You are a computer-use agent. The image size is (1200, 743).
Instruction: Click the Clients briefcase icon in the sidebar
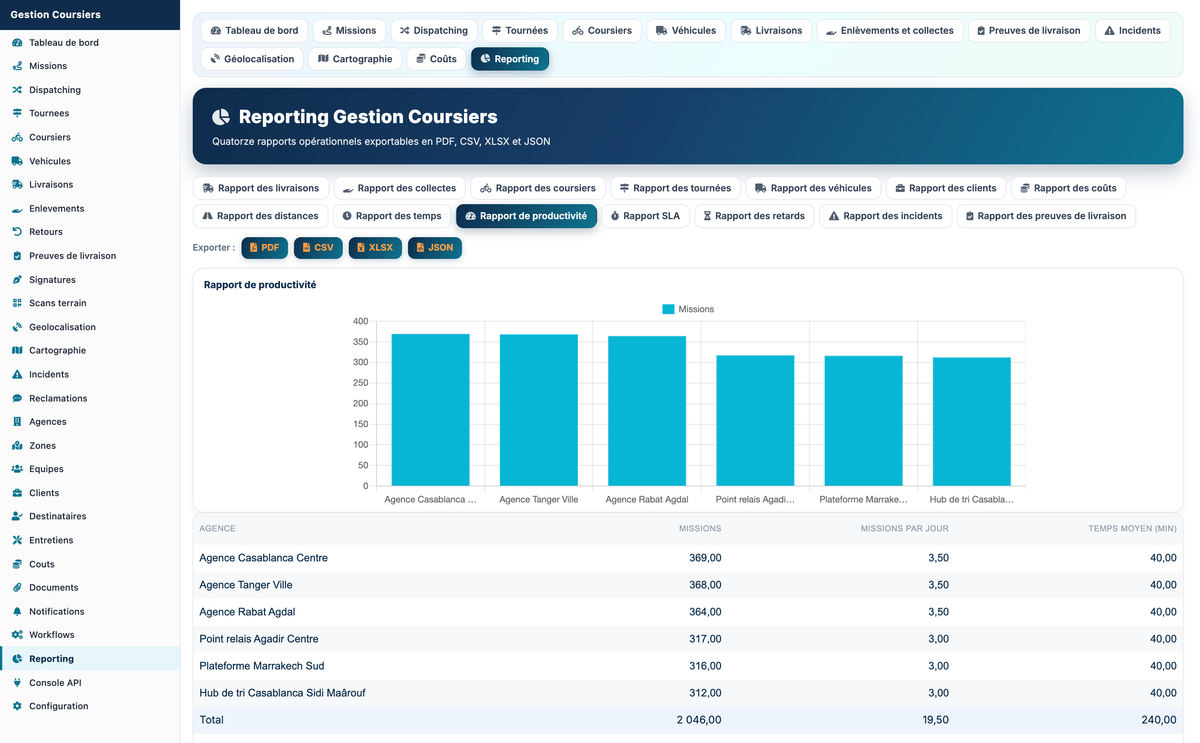point(17,493)
